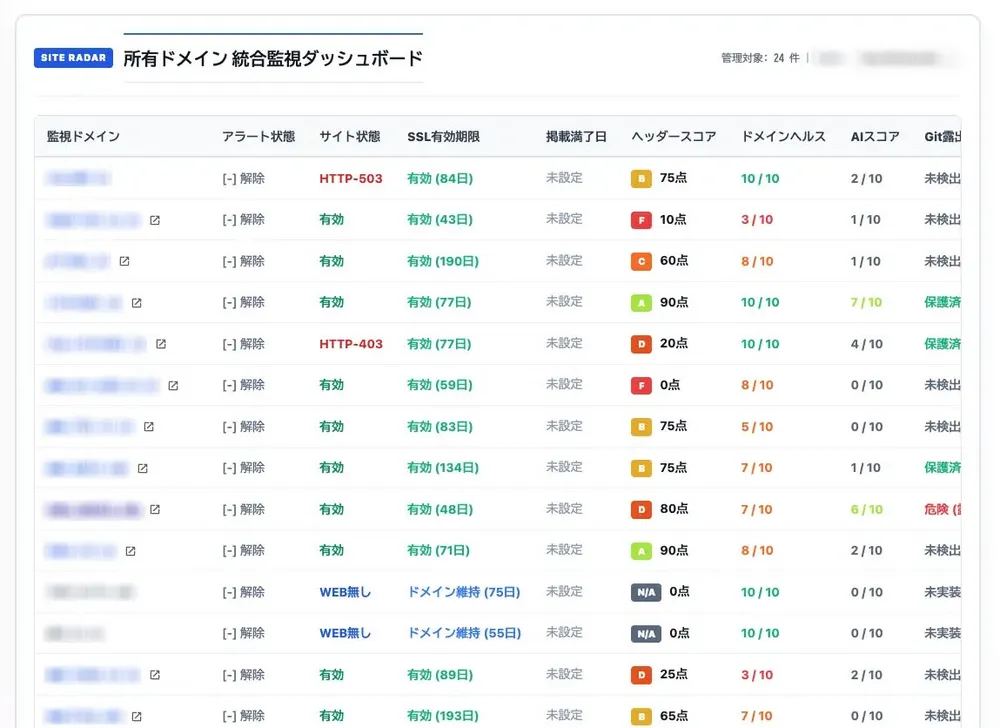Click the ドメイン維持 (55日) cell

click(464, 634)
